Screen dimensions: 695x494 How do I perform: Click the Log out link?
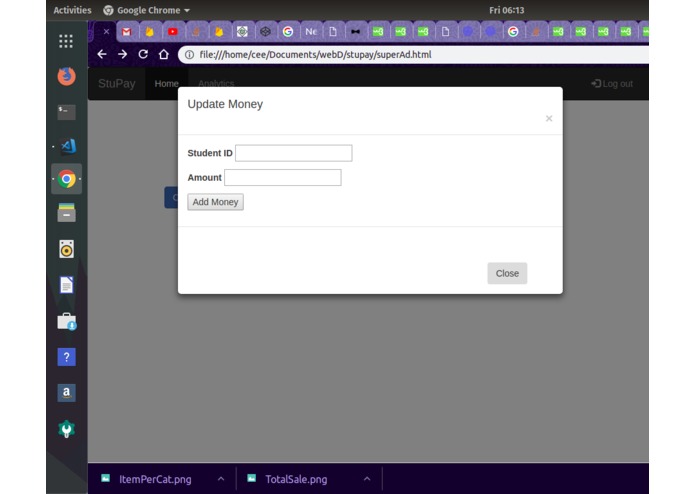[612, 84]
